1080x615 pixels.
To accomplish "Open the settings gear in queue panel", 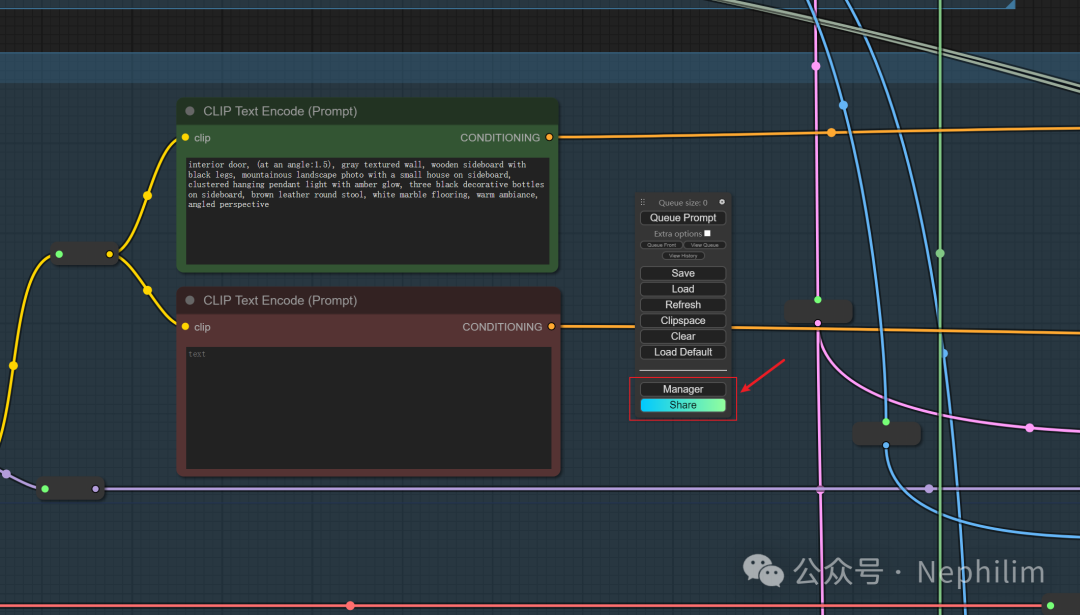I will [722, 202].
